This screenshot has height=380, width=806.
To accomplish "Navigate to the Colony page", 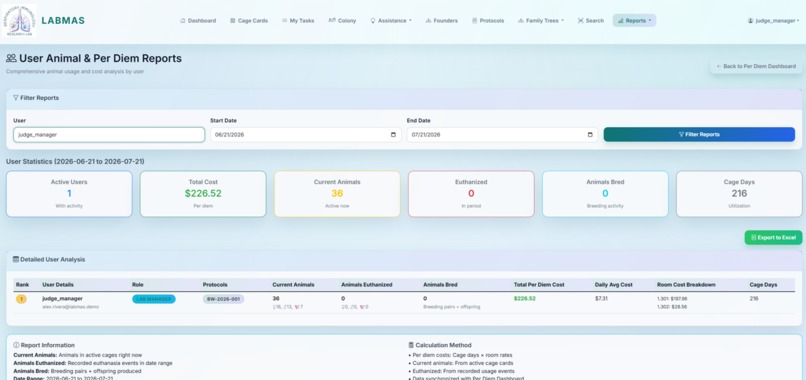I will pos(342,21).
